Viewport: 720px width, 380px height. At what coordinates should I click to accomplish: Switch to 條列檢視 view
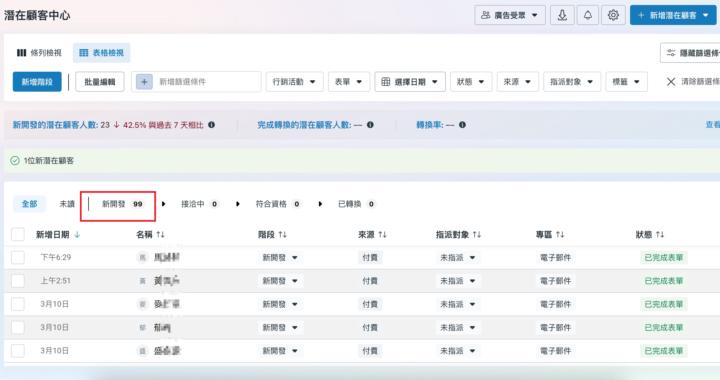click(x=39, y=53)
